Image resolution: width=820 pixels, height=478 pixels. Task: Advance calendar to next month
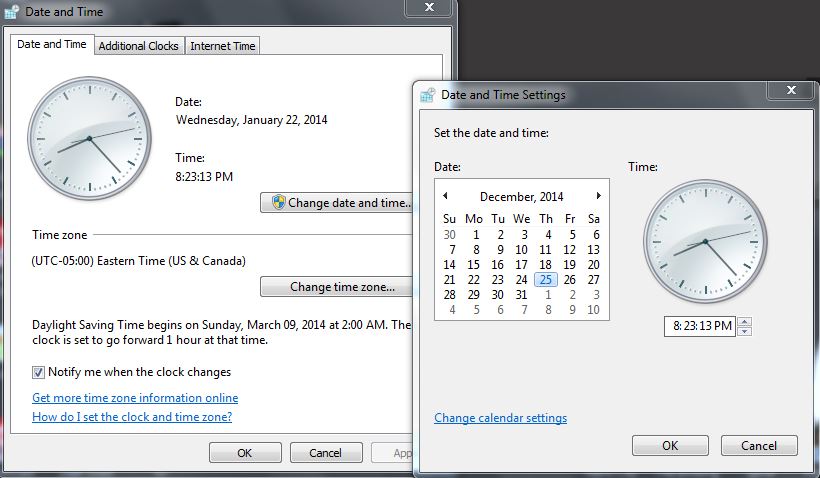(x=599, y=196)
